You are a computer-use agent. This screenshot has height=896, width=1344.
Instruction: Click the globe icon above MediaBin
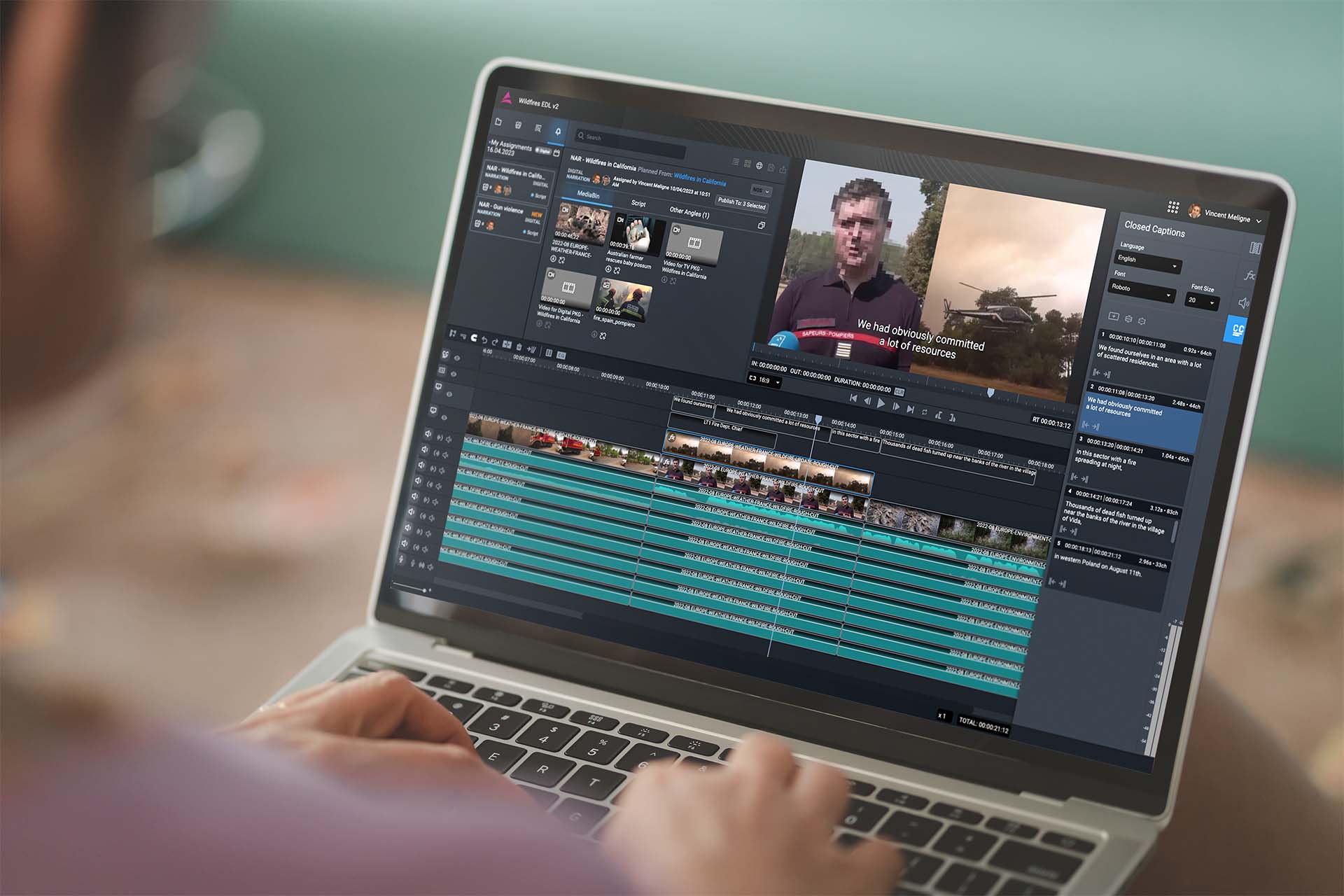click(x=759, y=166)
